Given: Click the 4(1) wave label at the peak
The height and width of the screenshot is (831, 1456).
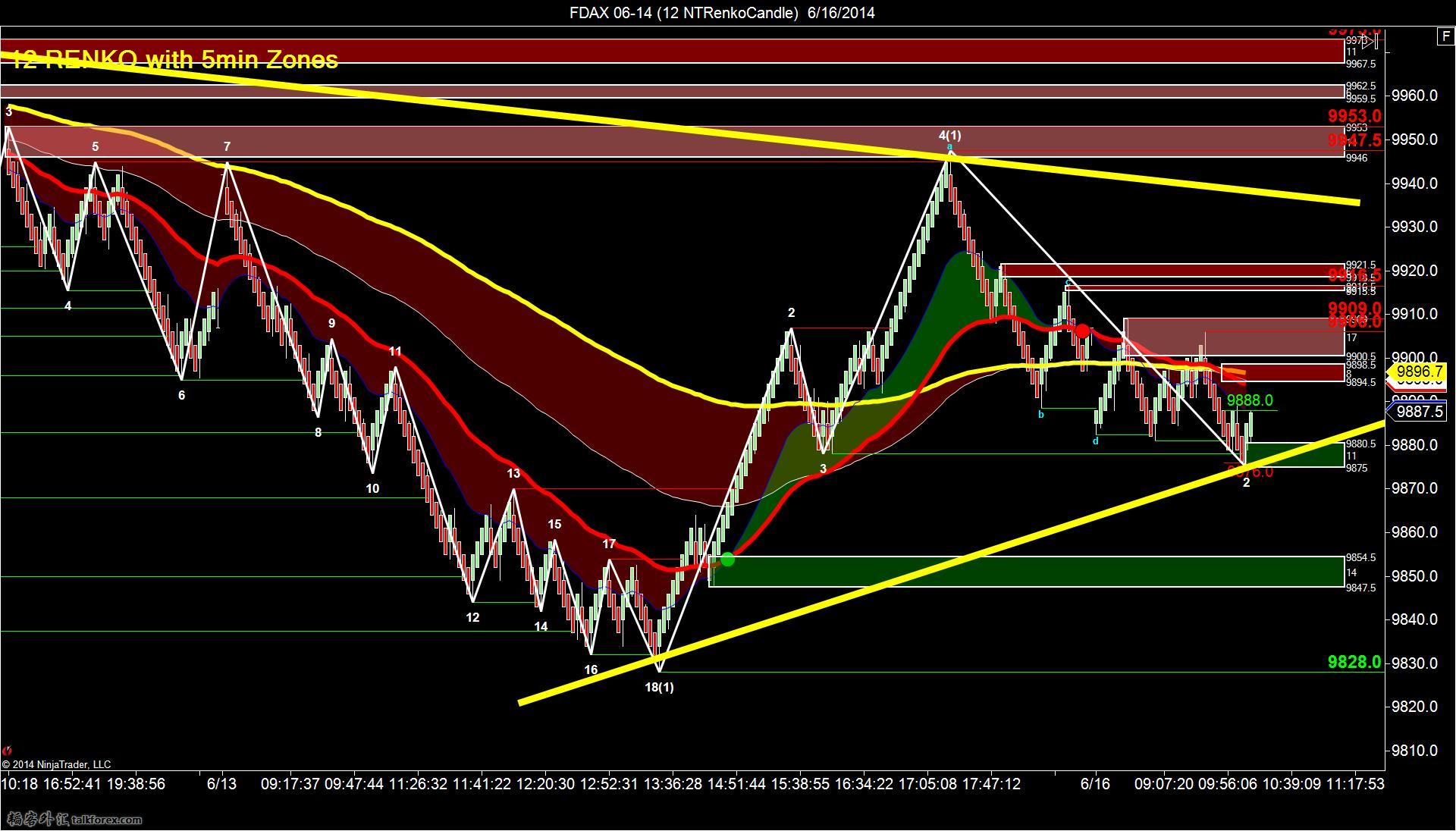Looking at the screenshot, I should [x=949, y=136].
